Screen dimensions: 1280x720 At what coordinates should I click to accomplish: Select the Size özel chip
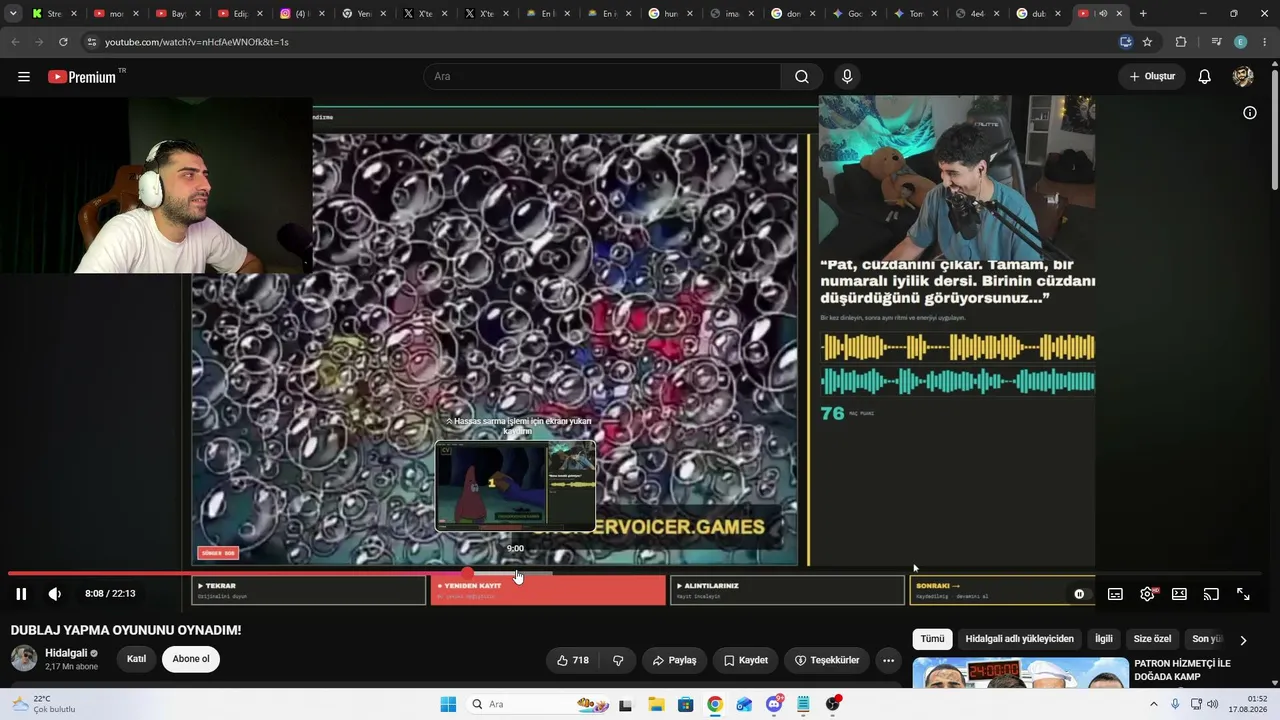point(1152,639)
